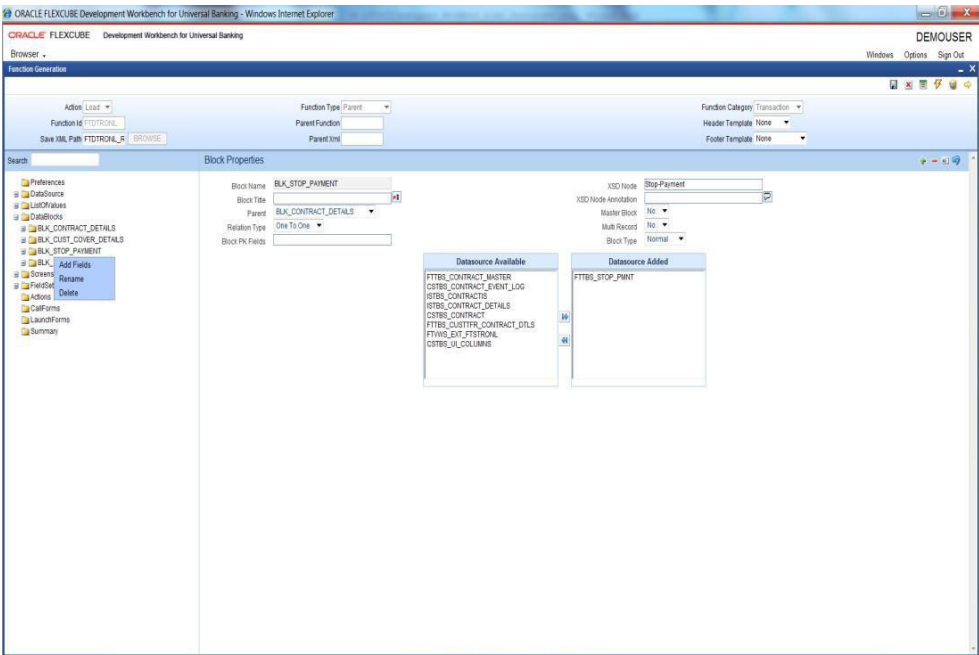The image size is (979, 655).
Task: Expand the DataSource tree node
Action: click(x=16, y=194)
